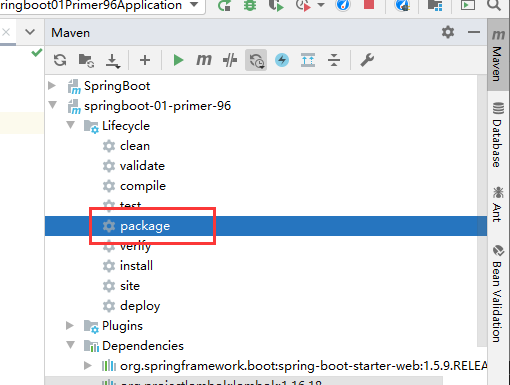The image size is (510, 385).
Task: Stop the running application
Action: click(x=369, y=4)
